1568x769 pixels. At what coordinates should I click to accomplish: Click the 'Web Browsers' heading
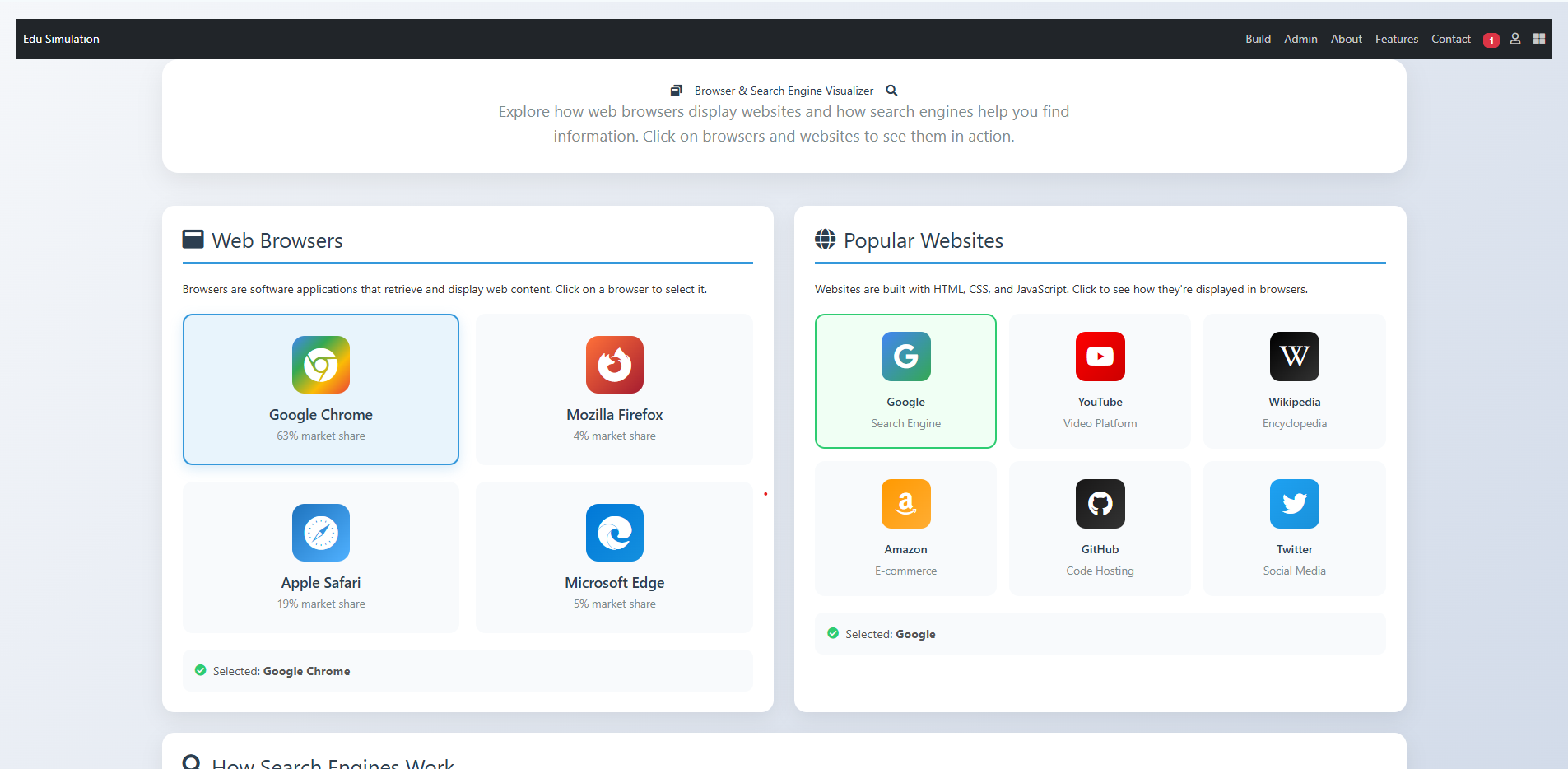[x=277, y=240]
